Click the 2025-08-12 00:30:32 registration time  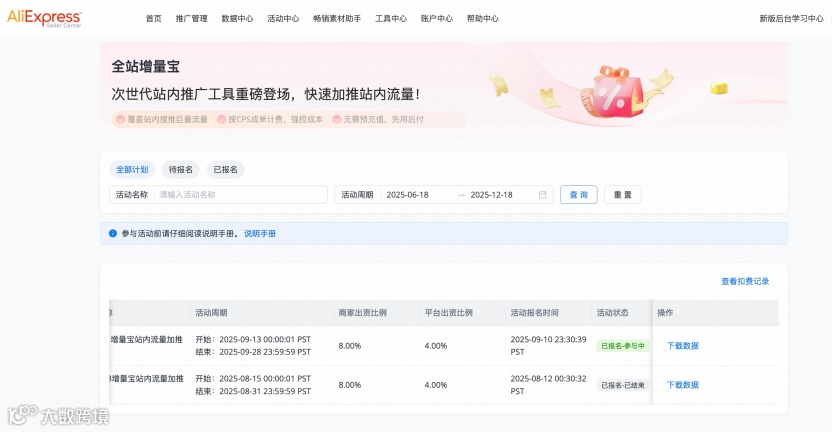coord(548,385)
